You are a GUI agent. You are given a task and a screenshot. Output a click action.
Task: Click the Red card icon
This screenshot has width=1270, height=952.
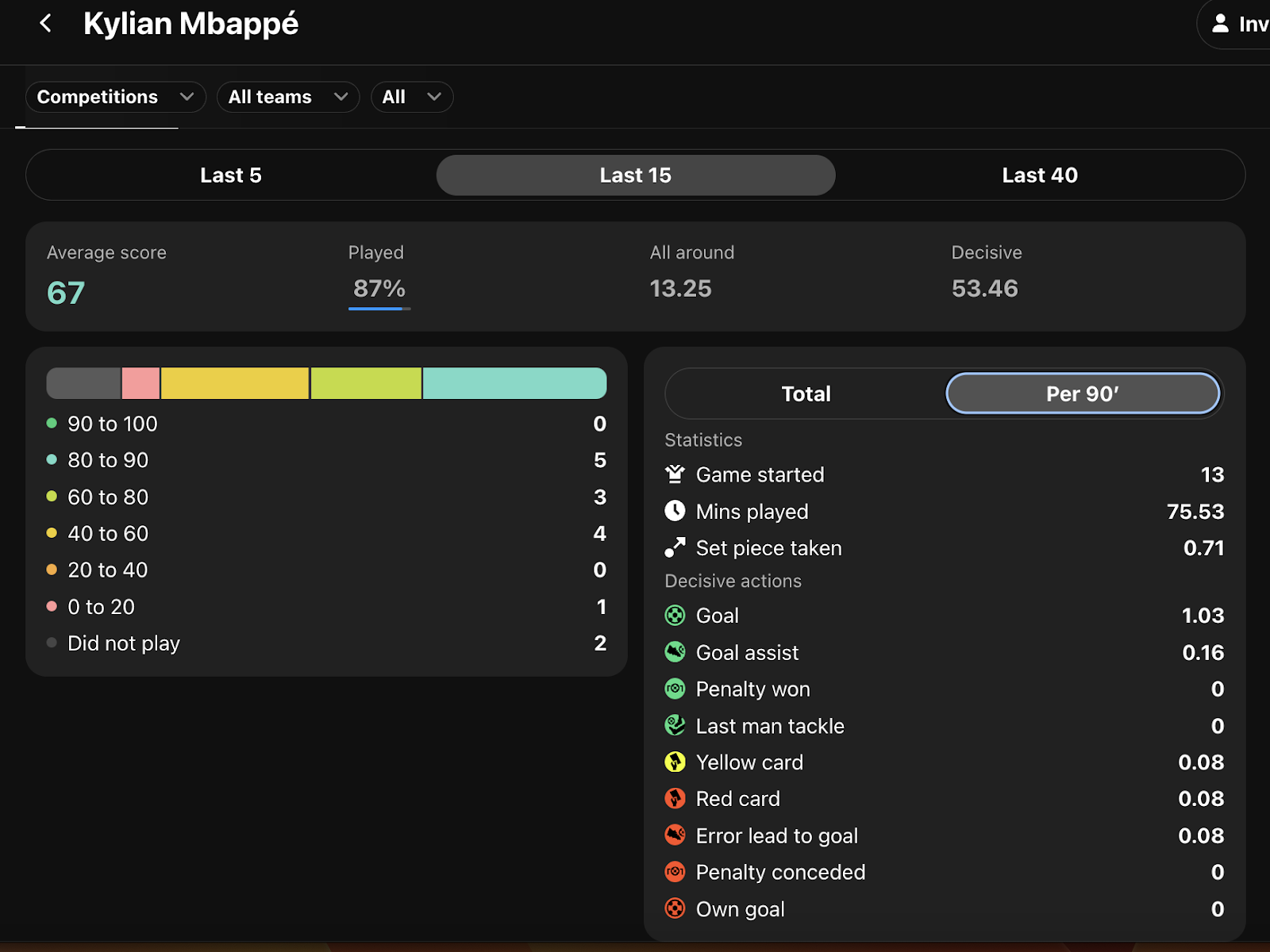click(x=675, y=798)
